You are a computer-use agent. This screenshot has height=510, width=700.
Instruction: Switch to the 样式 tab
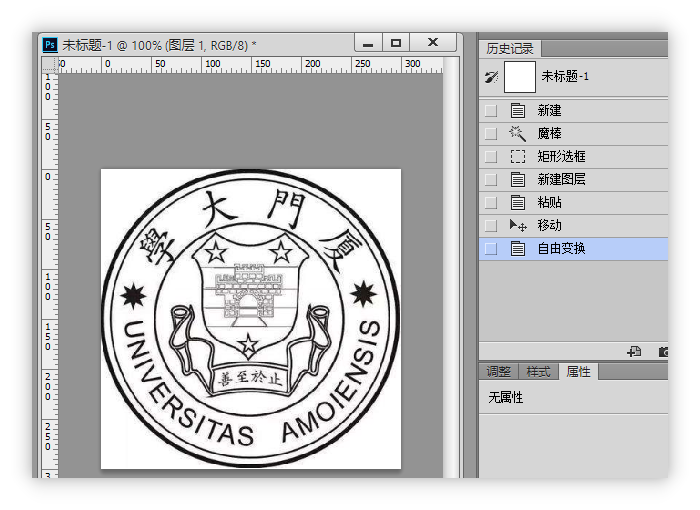pyautogui.click(x=538, y=372)
